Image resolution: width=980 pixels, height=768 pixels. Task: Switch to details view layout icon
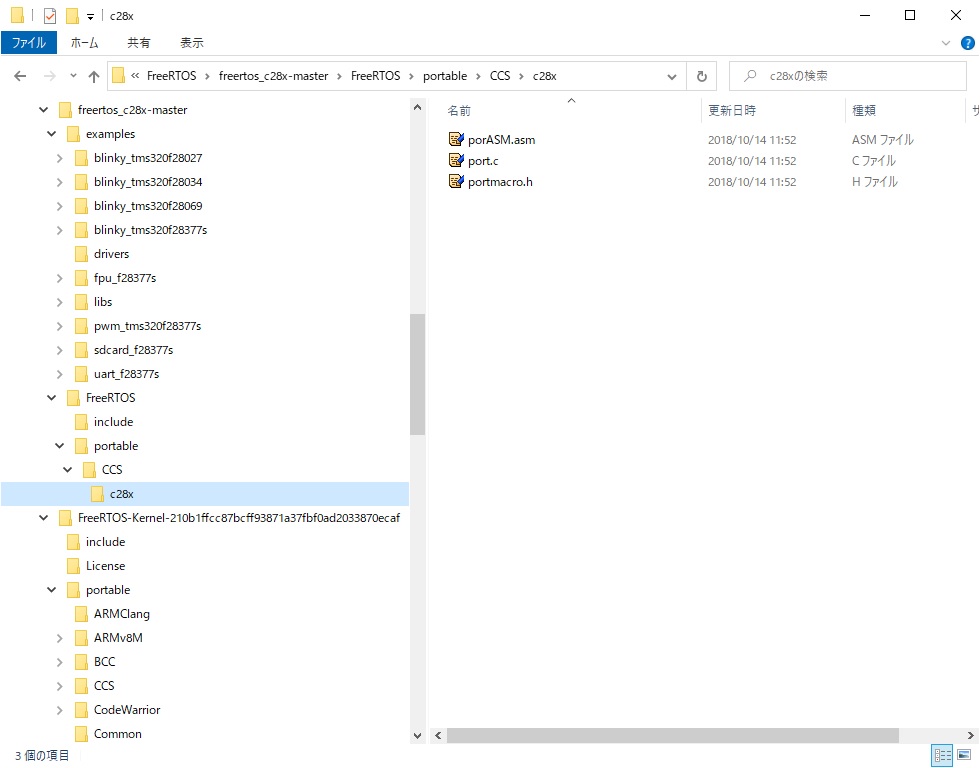point(942,756)
